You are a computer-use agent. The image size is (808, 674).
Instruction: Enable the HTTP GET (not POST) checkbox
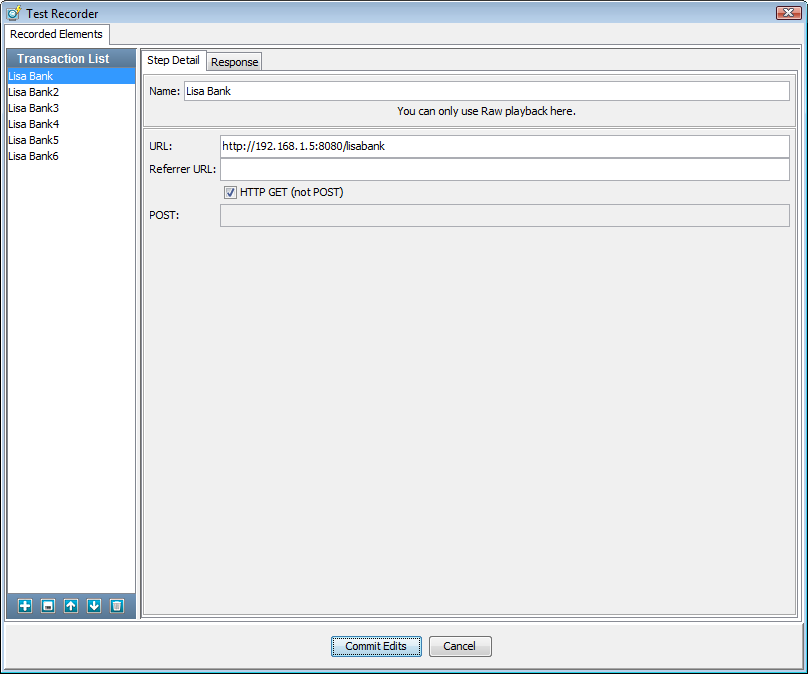coord(230,192)
